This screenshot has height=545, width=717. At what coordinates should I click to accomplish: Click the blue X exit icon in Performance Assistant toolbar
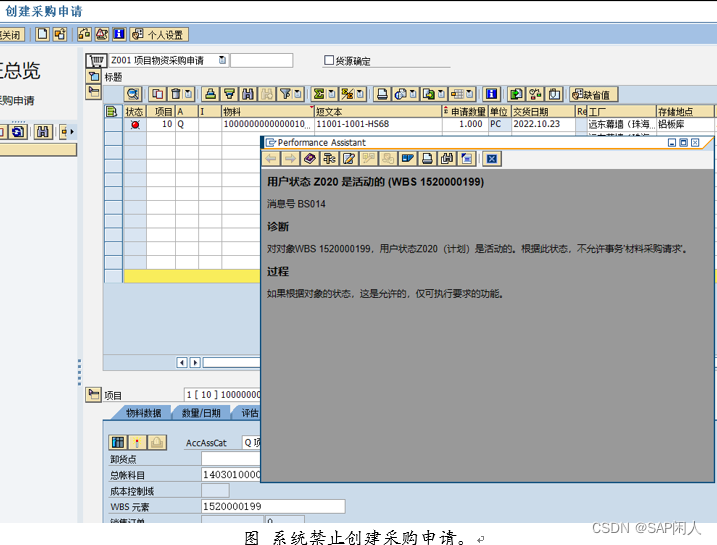pos(492,159)
